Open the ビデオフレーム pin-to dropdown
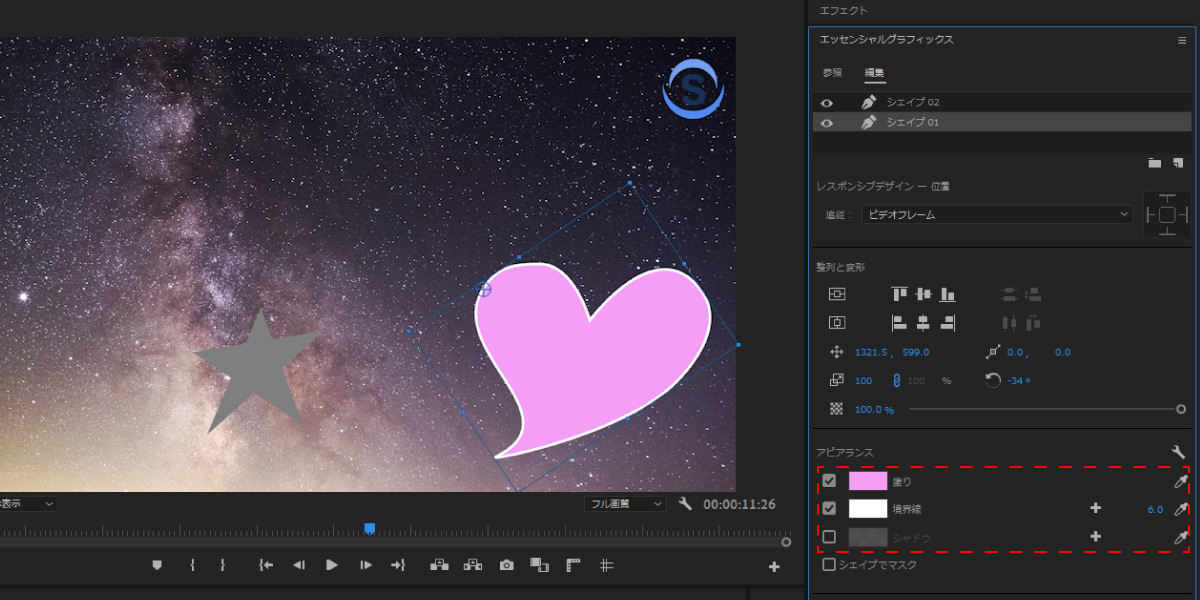The height and width of the screenshot is (600, 1200). pos(996,214)
